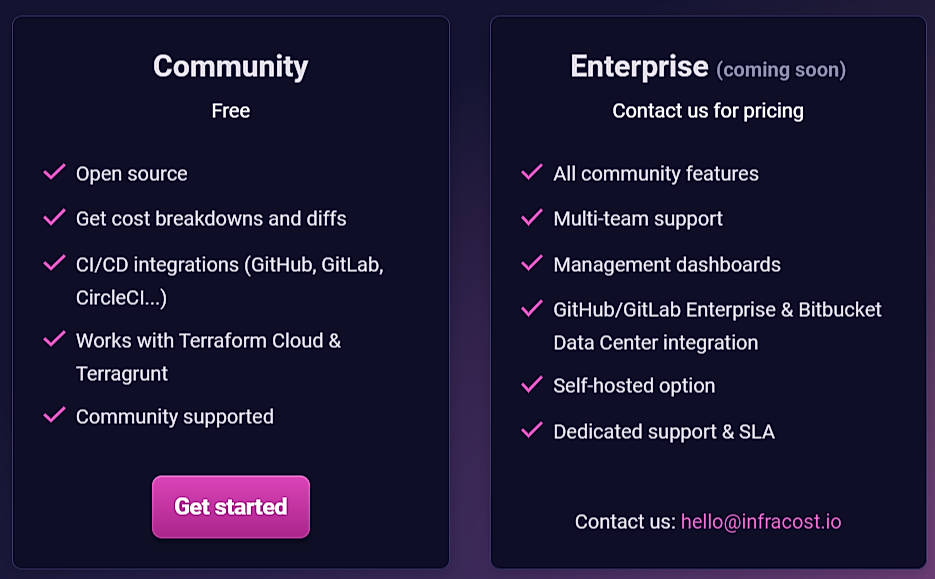935x579 pixels.
Task: Click checkmark next to Works with Terraform Cloud
Action: [54, 340]
